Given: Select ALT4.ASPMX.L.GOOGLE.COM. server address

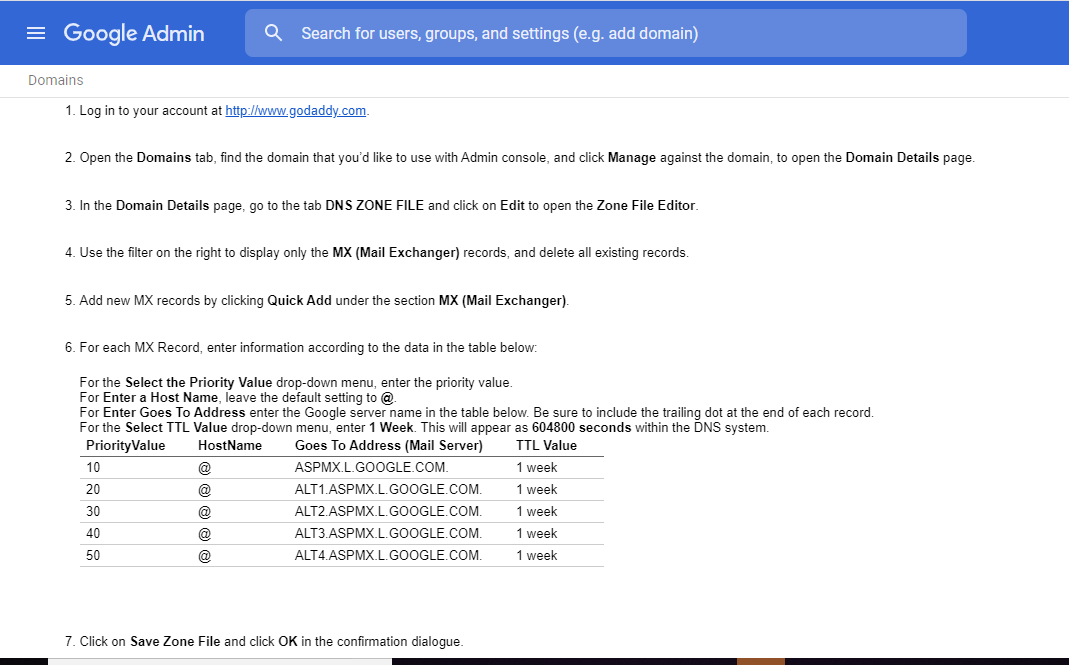Looking at the screenshot, I should coord(389,555).
